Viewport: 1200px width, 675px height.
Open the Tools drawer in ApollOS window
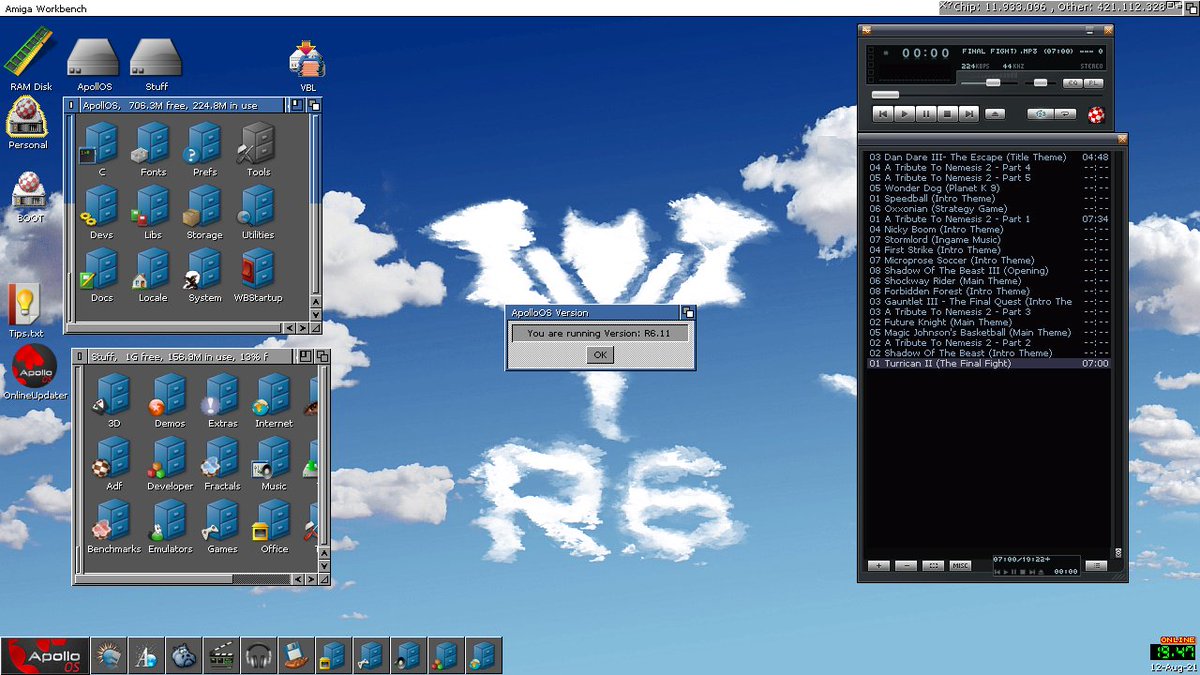point(258,149)
